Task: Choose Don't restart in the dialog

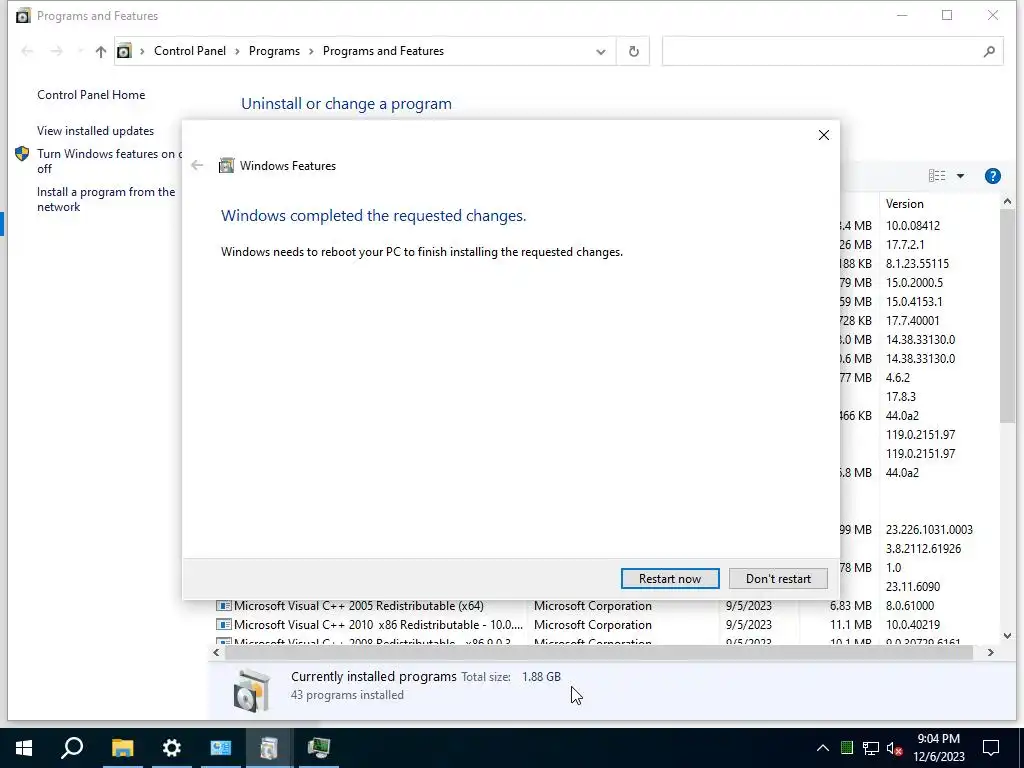Action: 778,579
